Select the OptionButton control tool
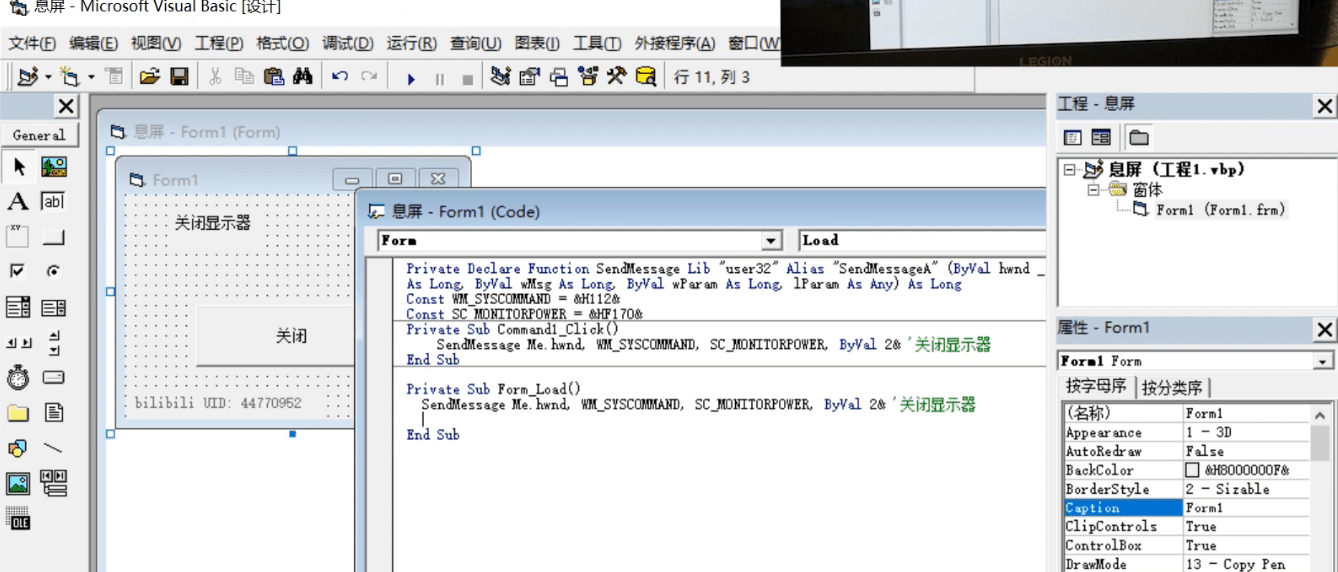 53,271
